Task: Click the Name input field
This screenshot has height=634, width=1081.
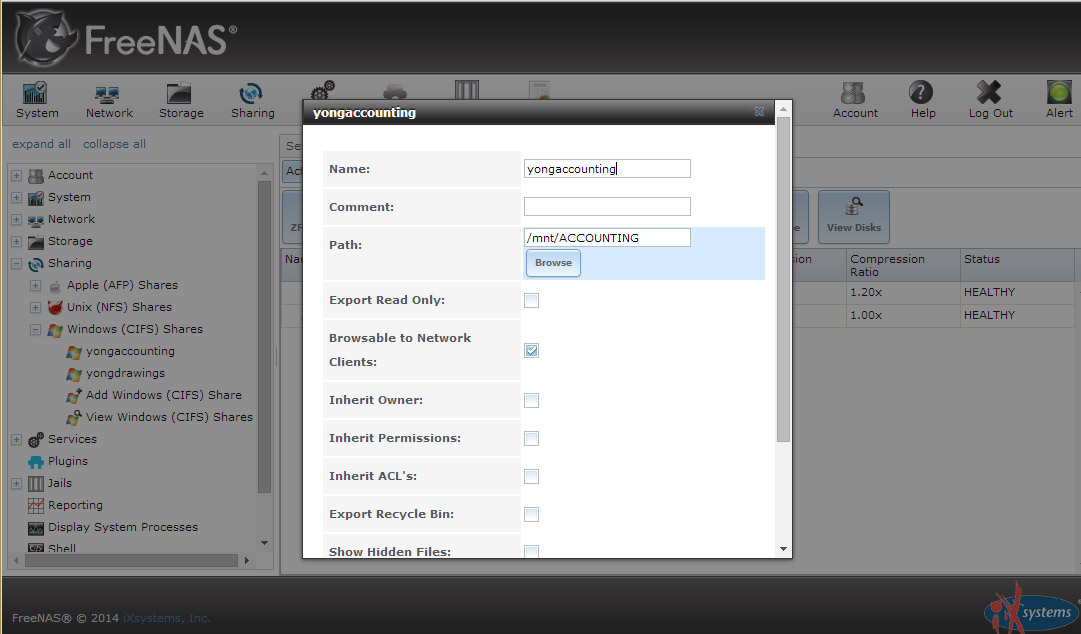Action: point(607,169)
